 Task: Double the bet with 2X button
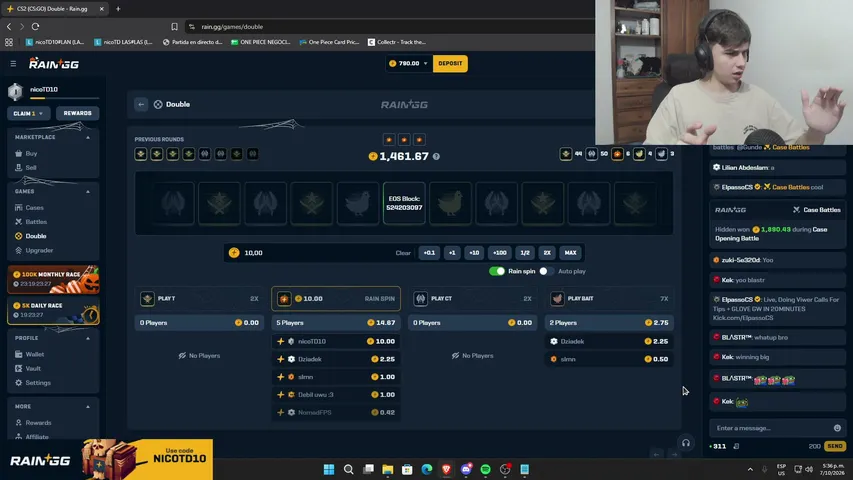pos(547,253)
